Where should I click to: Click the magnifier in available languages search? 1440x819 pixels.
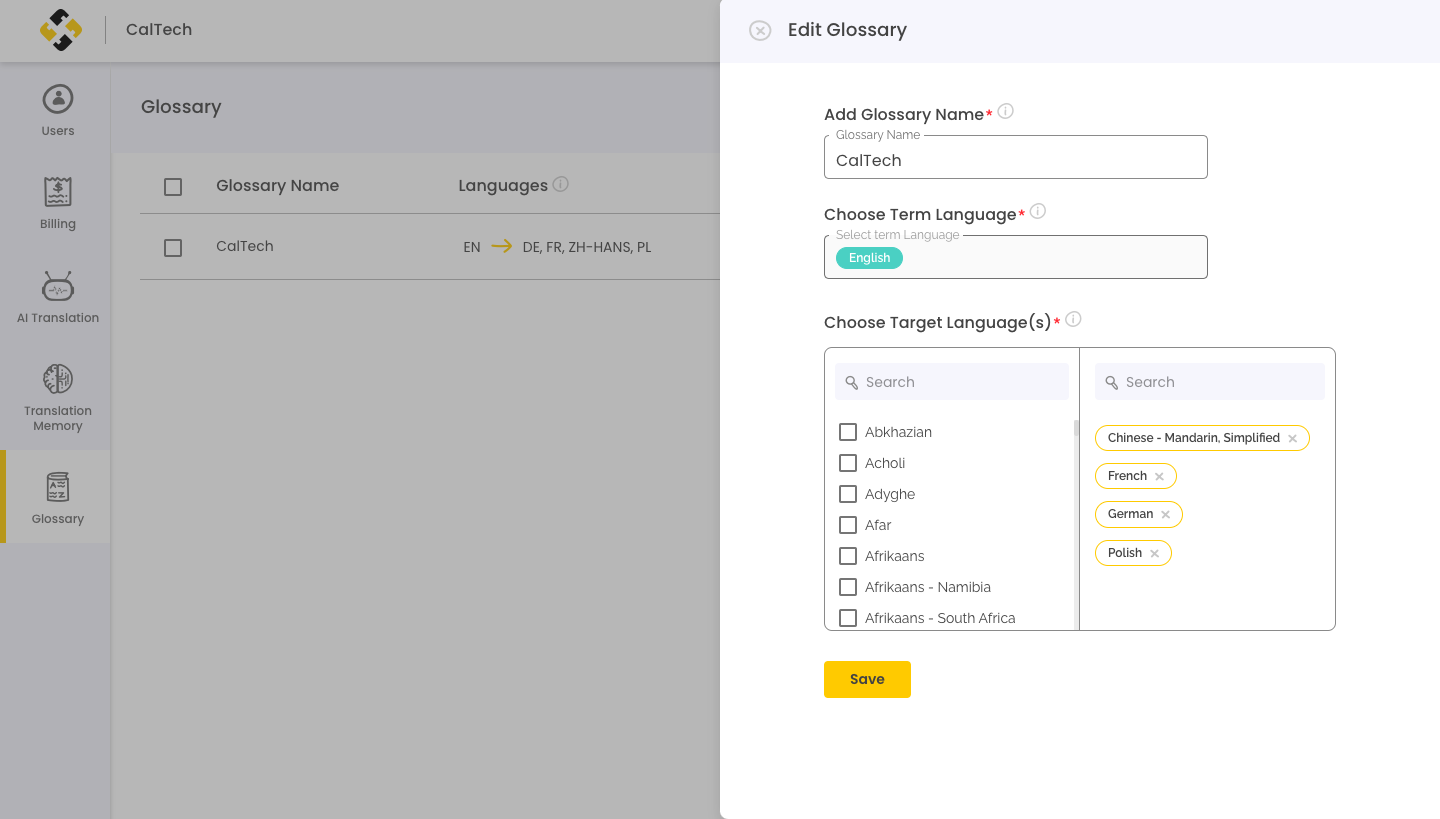click(852, 383)
